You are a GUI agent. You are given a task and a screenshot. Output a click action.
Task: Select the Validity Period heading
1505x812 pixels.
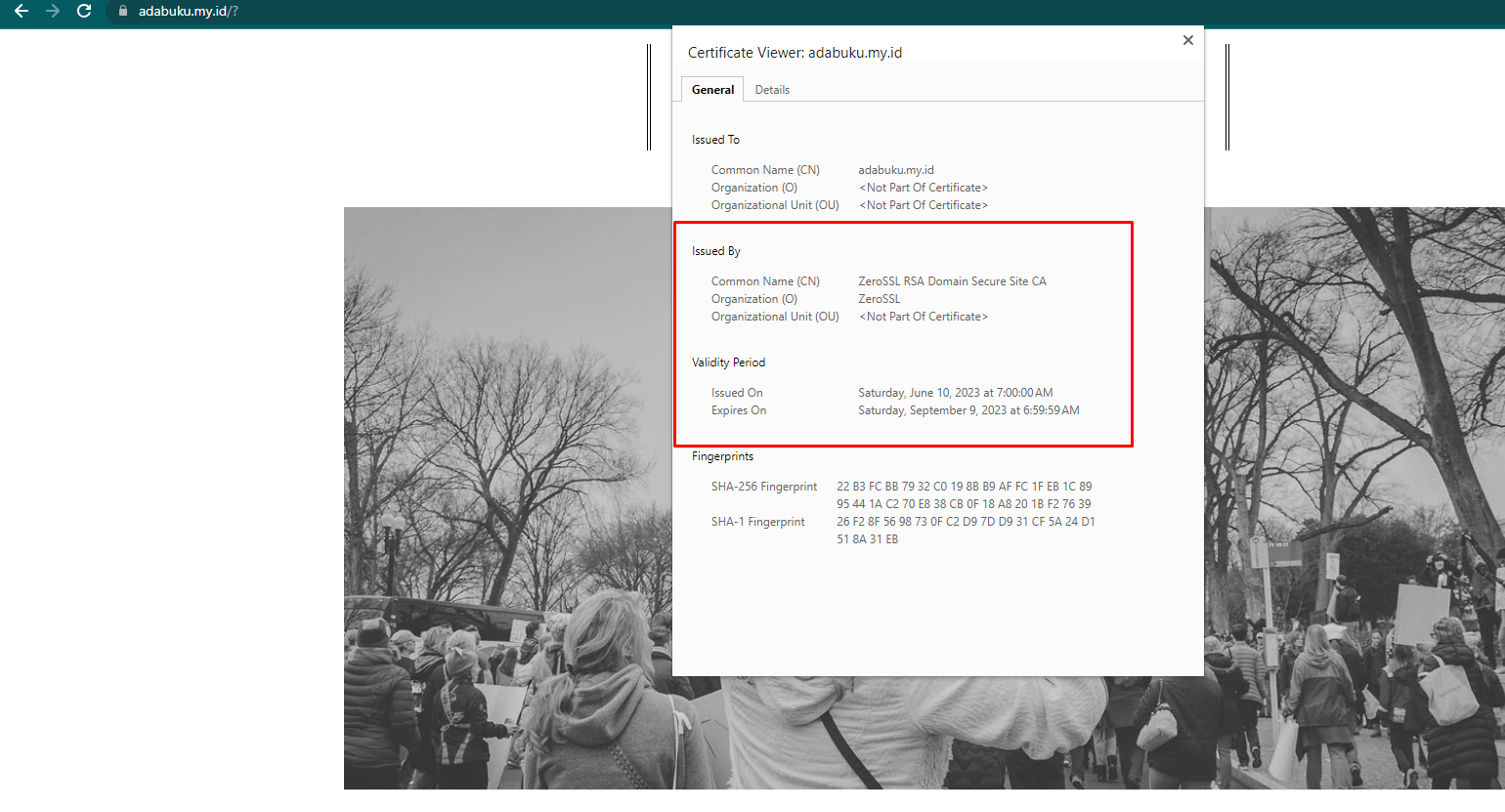pos(729,363)
